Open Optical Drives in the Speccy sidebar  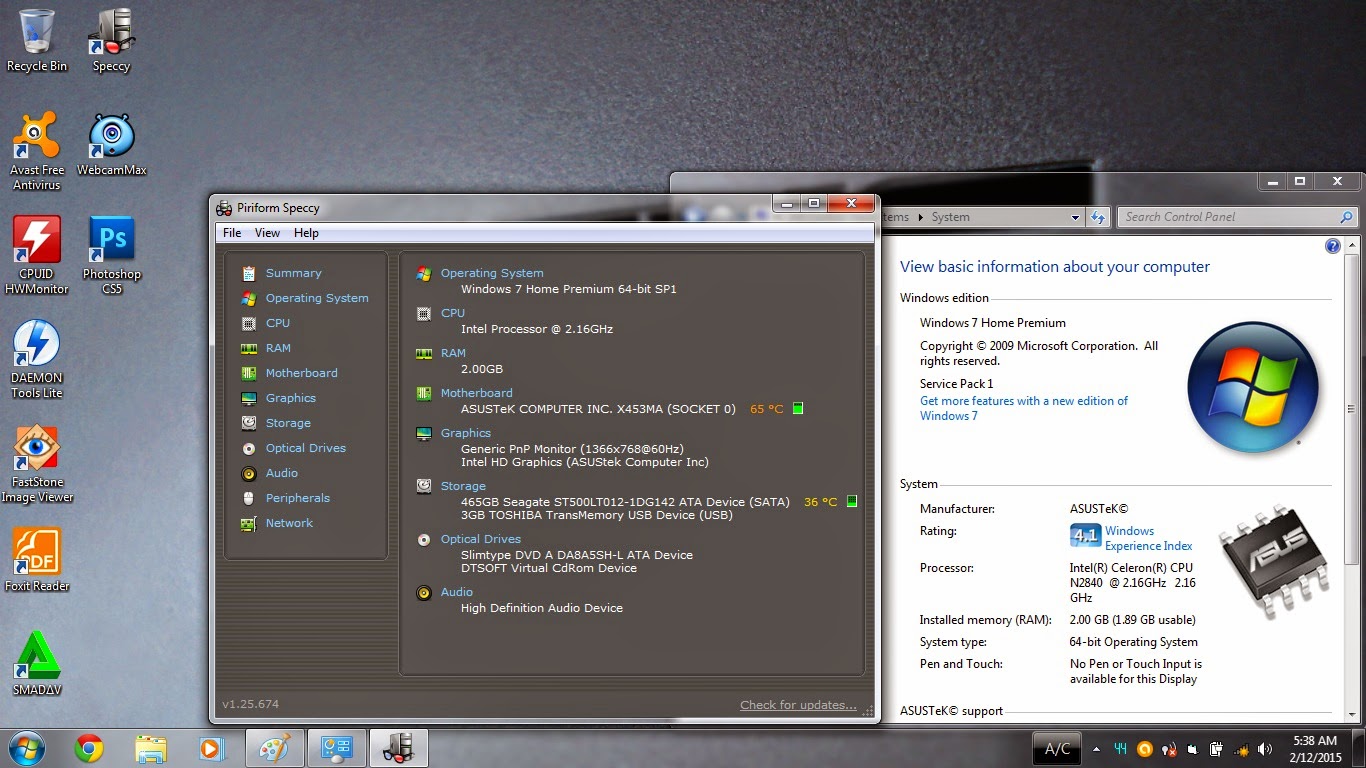305,448
